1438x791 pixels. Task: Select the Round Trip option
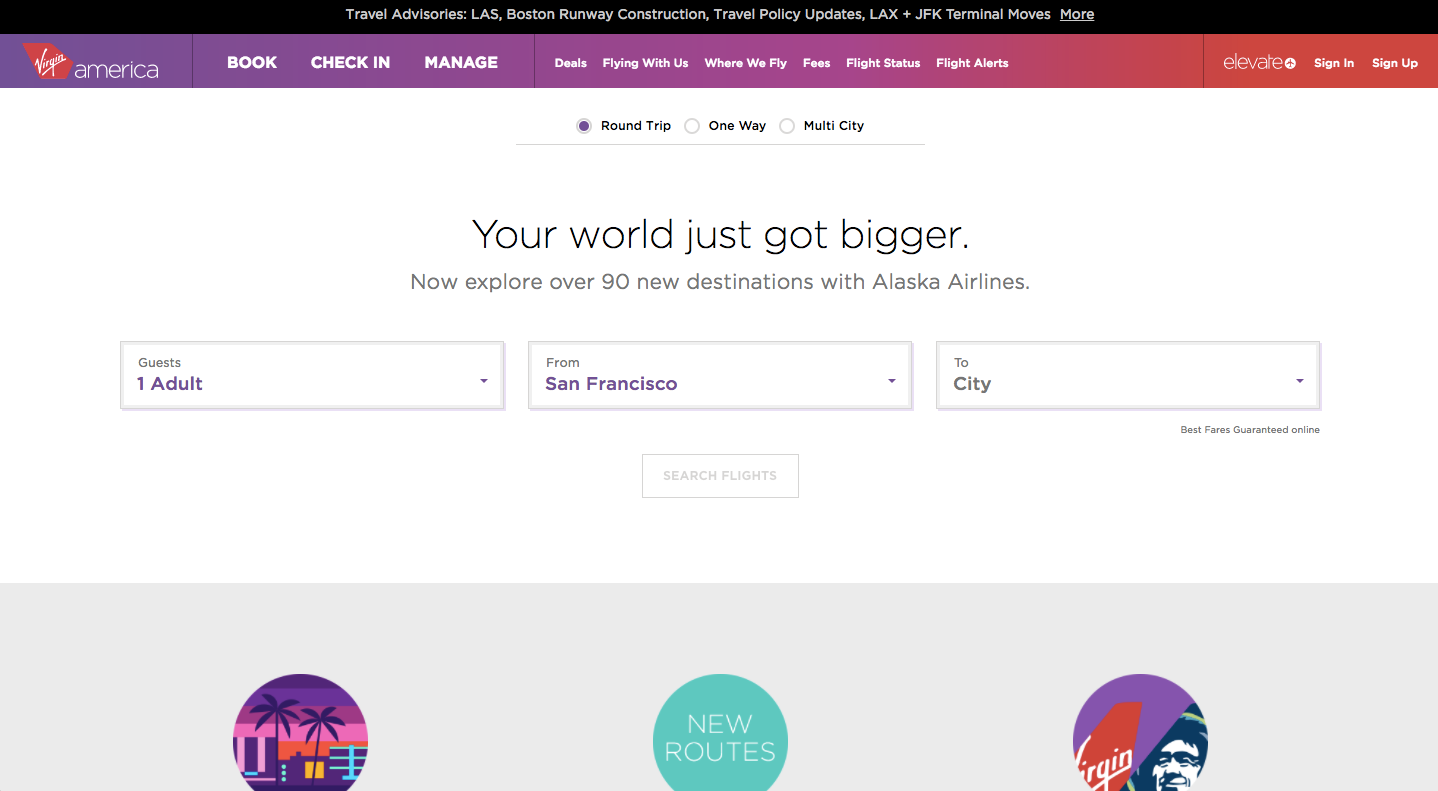pos(624,126)
